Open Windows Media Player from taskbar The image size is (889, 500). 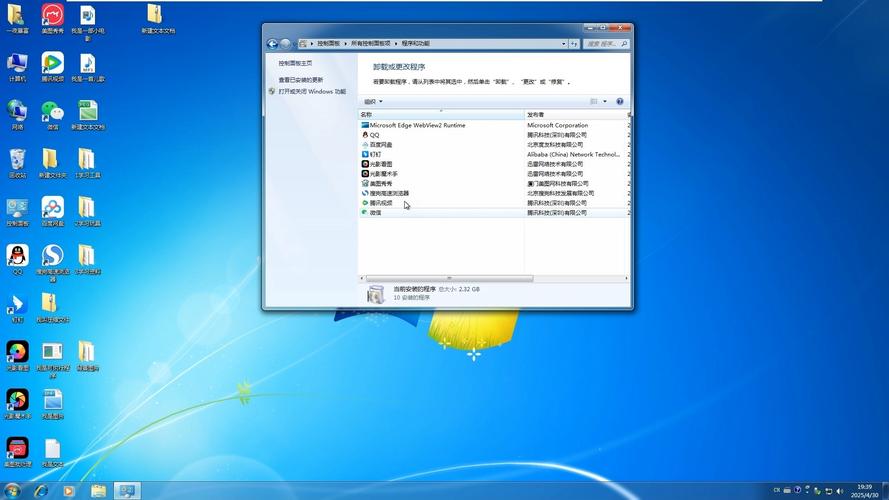pyautogui.click(x=69, y=491)
